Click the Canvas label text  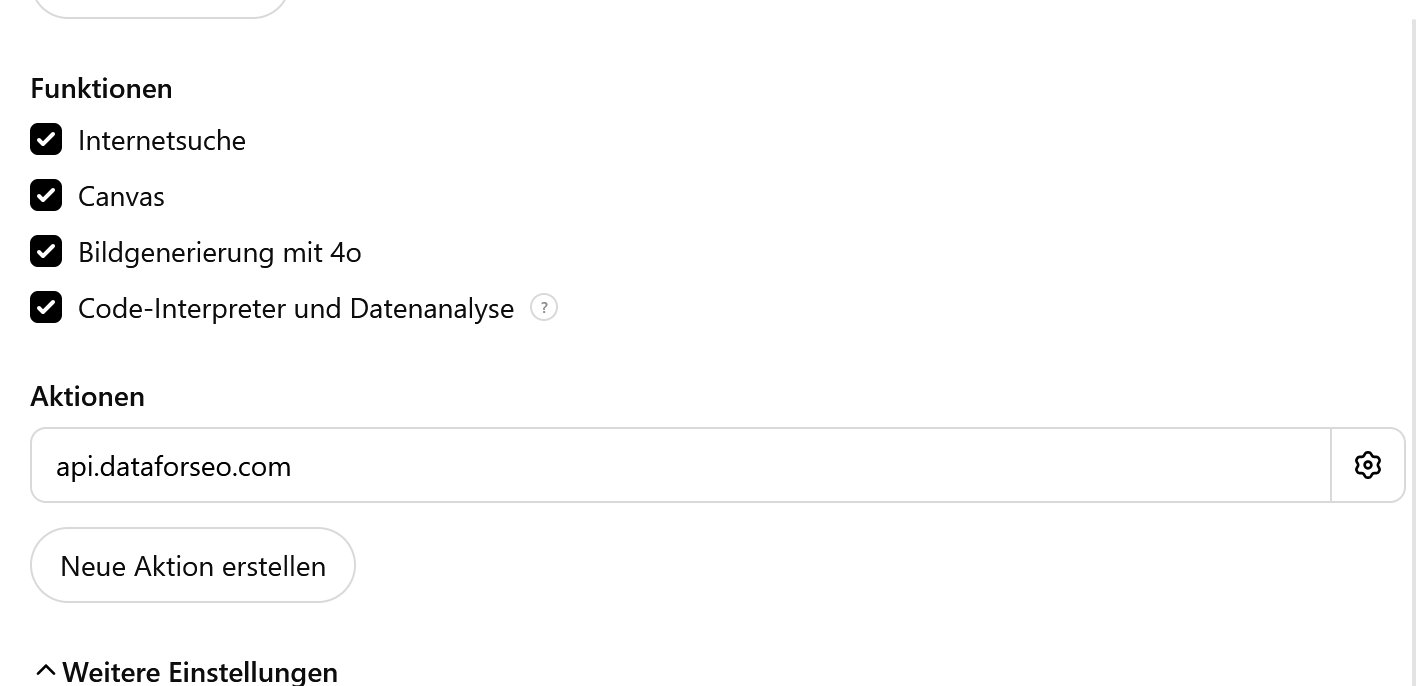click(x=121, y=196)
